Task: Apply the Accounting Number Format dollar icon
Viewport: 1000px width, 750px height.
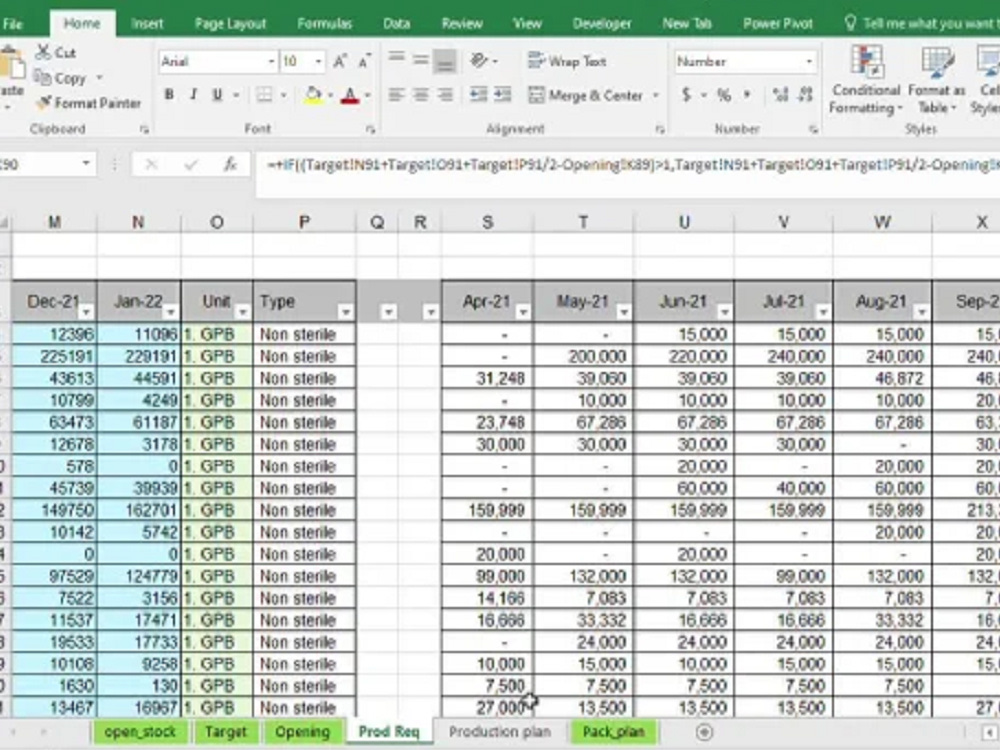Action: click(686, 95)
